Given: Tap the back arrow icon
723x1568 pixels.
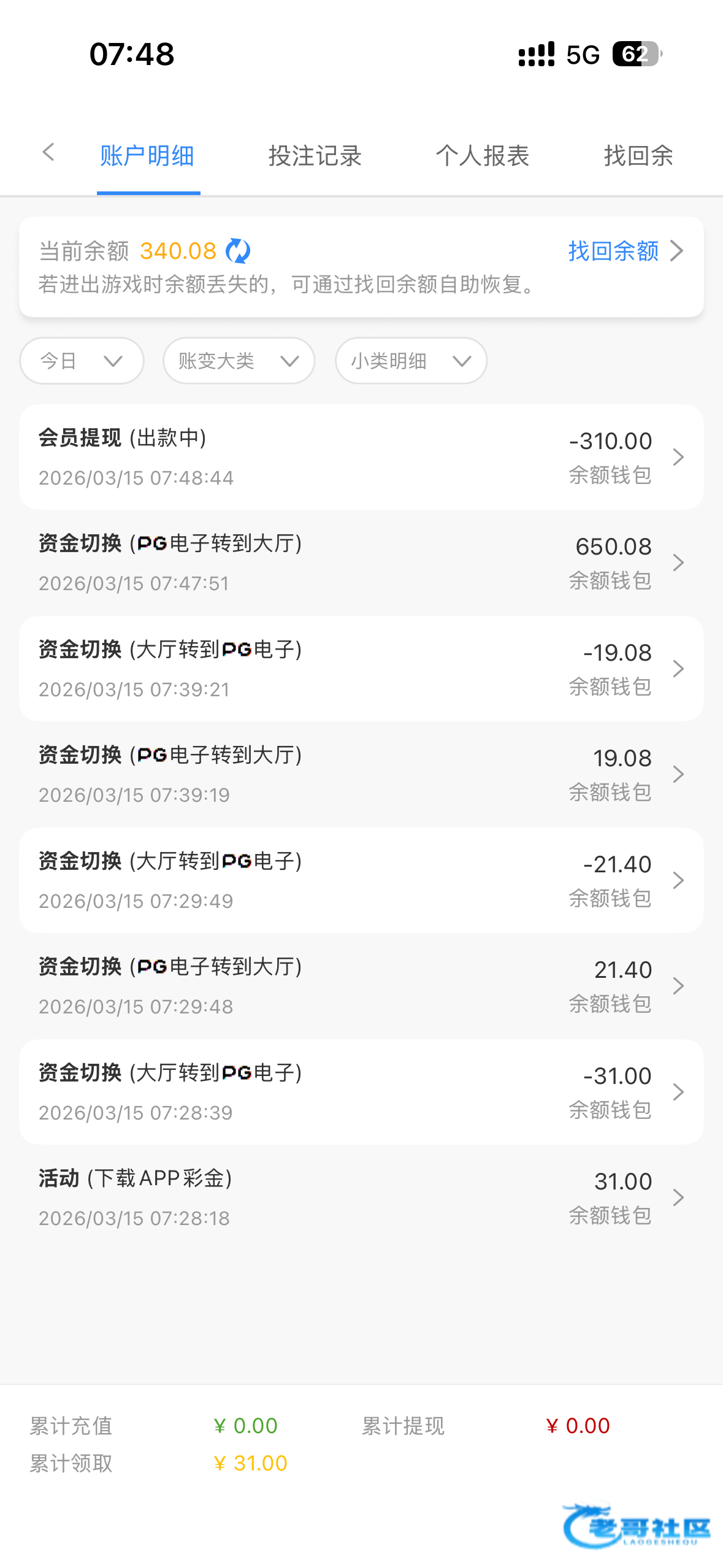Looking at the screenshot, I should [x=48, y=153].
